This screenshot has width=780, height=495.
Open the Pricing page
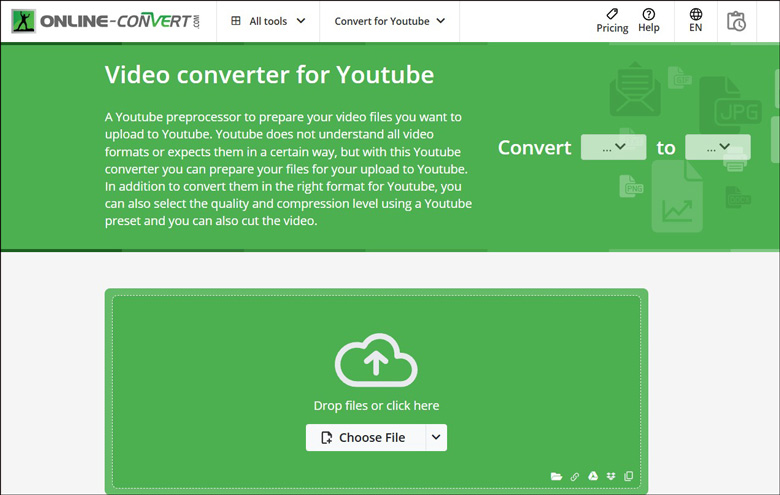coord(612,21)
